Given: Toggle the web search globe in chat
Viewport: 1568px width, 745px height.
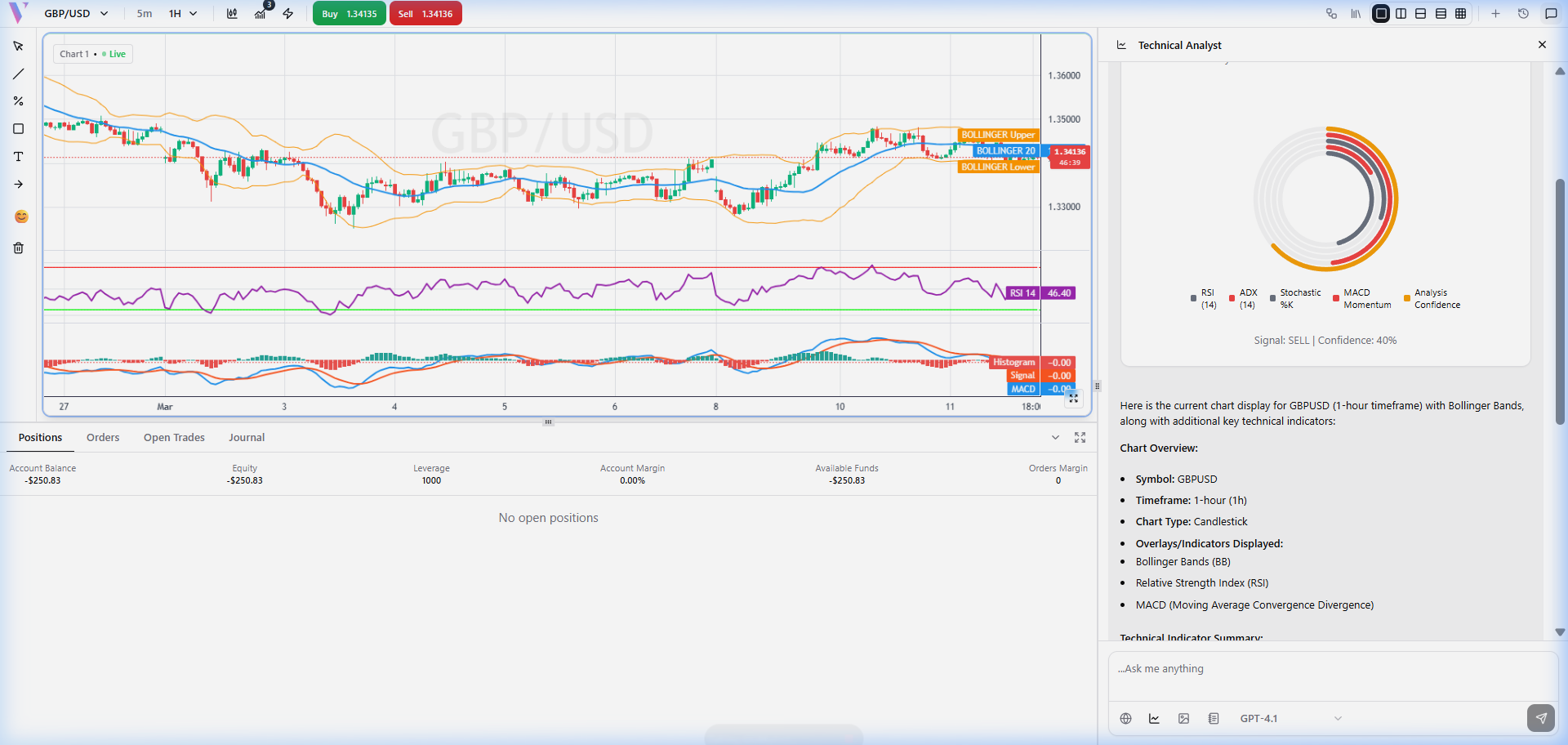Looking at the screenshot, I should pyautogui.click(x=1125, y=719).
